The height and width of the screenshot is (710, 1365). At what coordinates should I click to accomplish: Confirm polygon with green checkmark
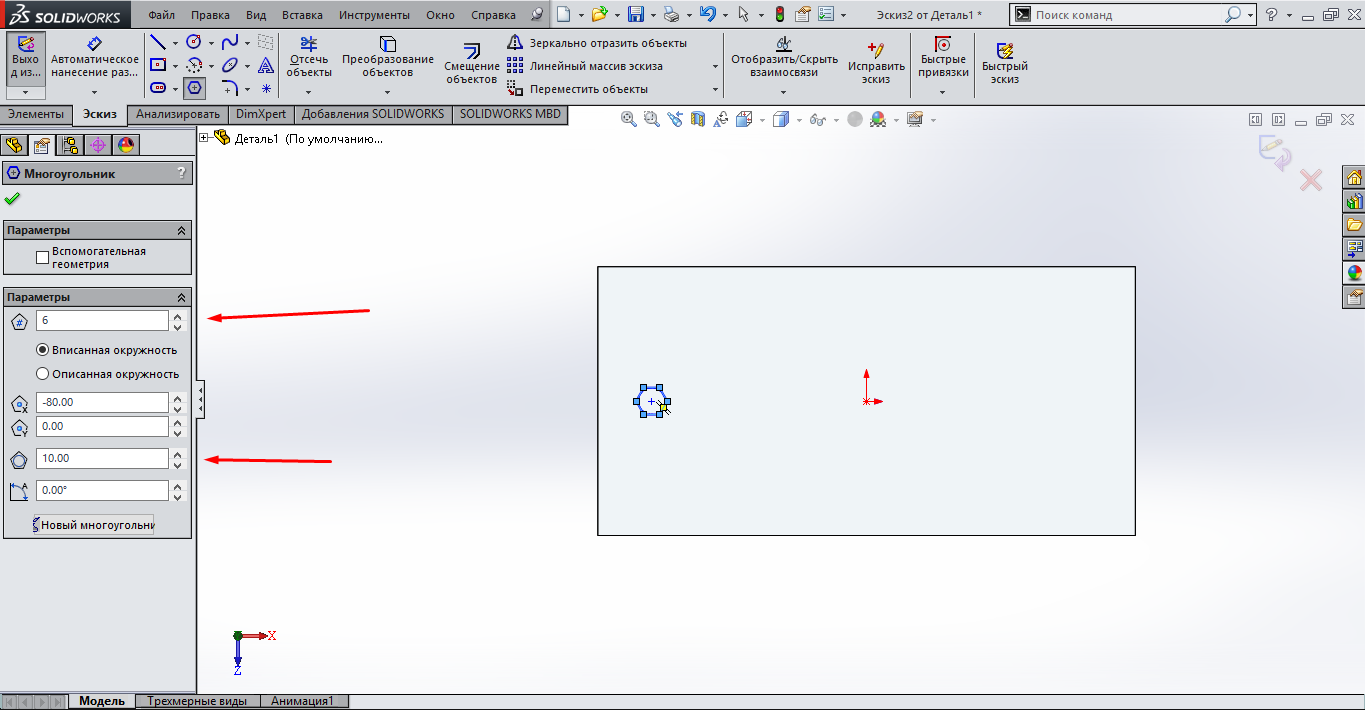point(12,198)
